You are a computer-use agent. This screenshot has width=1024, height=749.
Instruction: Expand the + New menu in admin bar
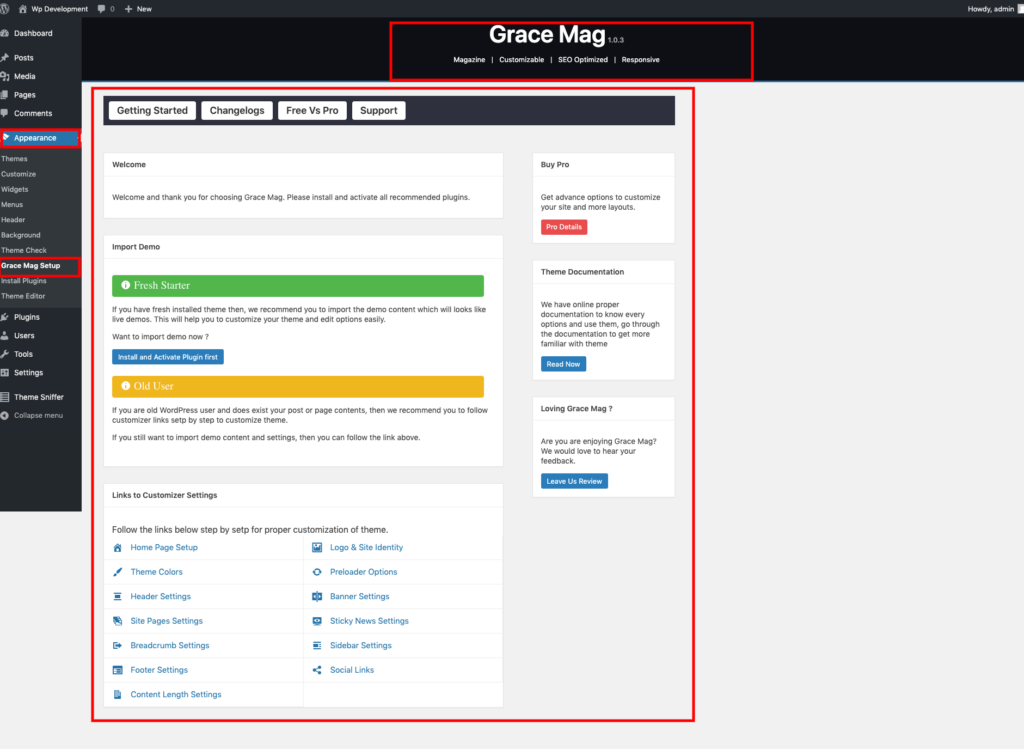point(131,8)
